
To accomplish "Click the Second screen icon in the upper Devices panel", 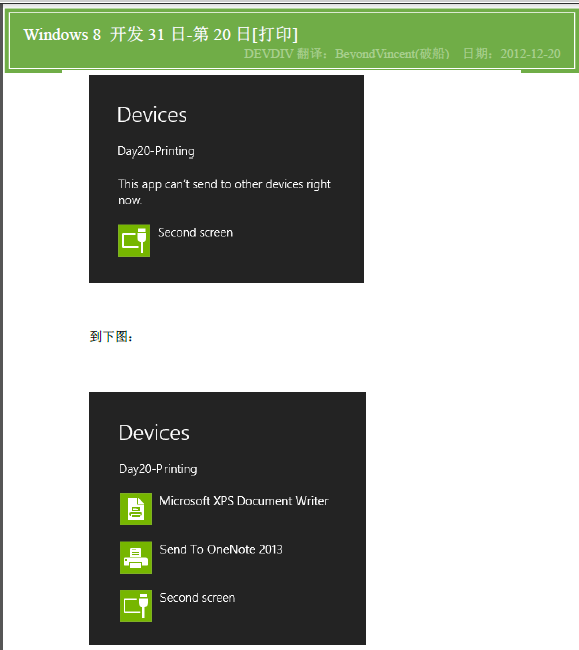I will [134, 240].
